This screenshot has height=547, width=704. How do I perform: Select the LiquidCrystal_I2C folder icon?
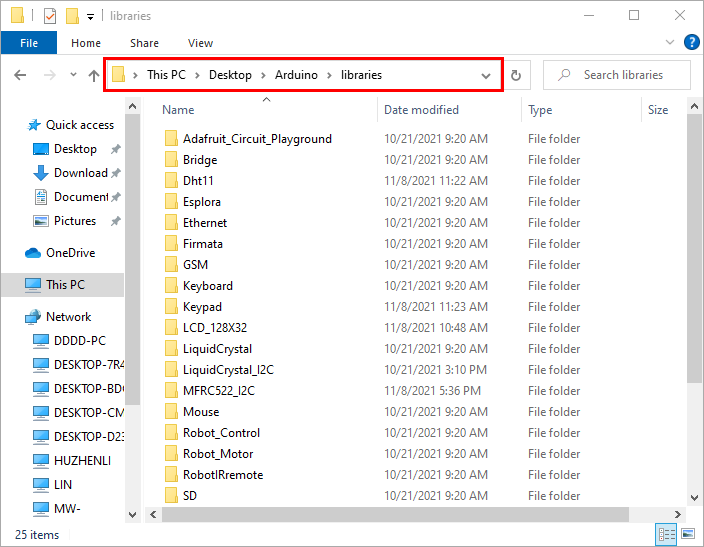171,370
